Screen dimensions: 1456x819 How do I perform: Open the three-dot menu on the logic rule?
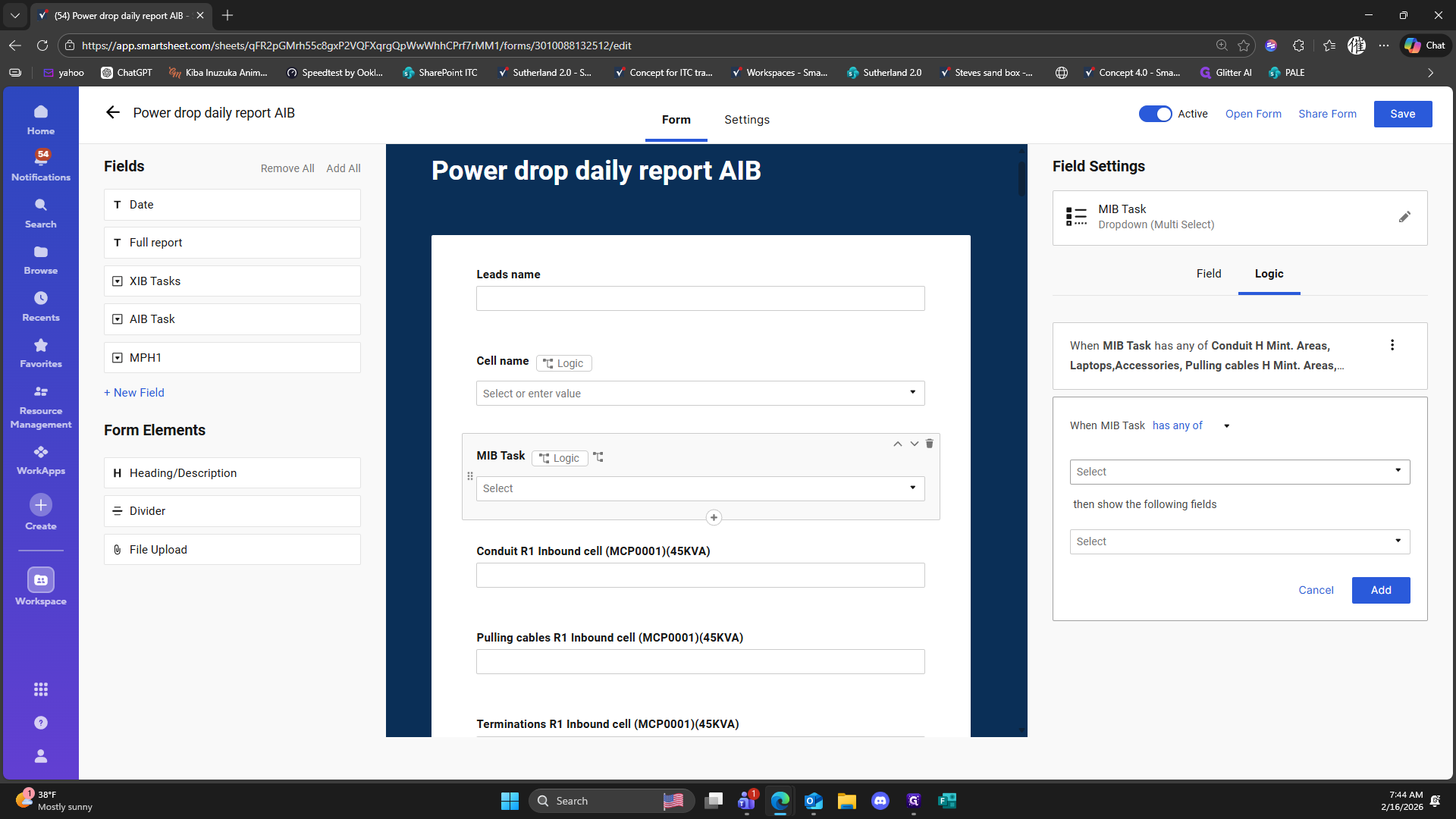point(1392,345)
